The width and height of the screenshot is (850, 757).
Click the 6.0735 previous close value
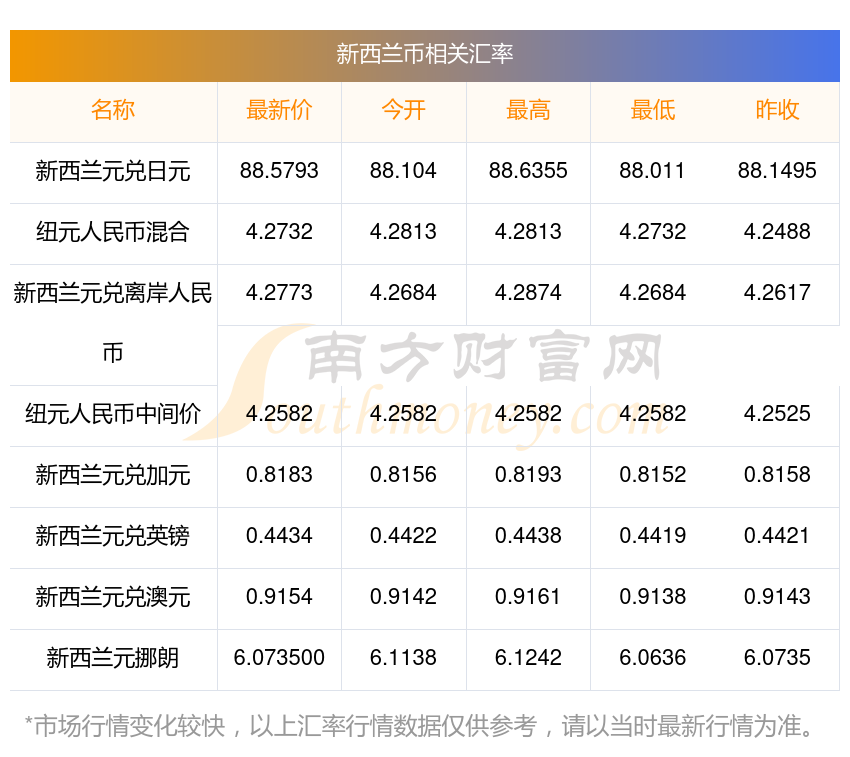click(777, 658)
